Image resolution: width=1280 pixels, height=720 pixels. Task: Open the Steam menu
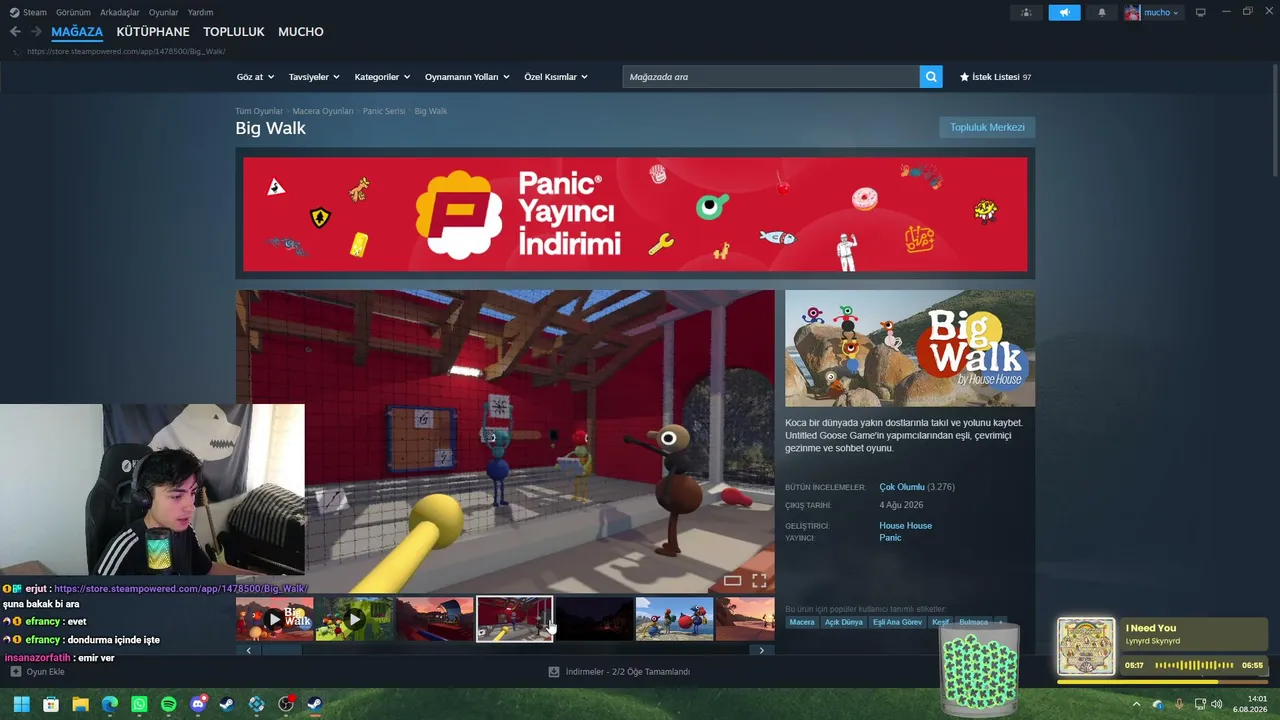coord(29,12)
